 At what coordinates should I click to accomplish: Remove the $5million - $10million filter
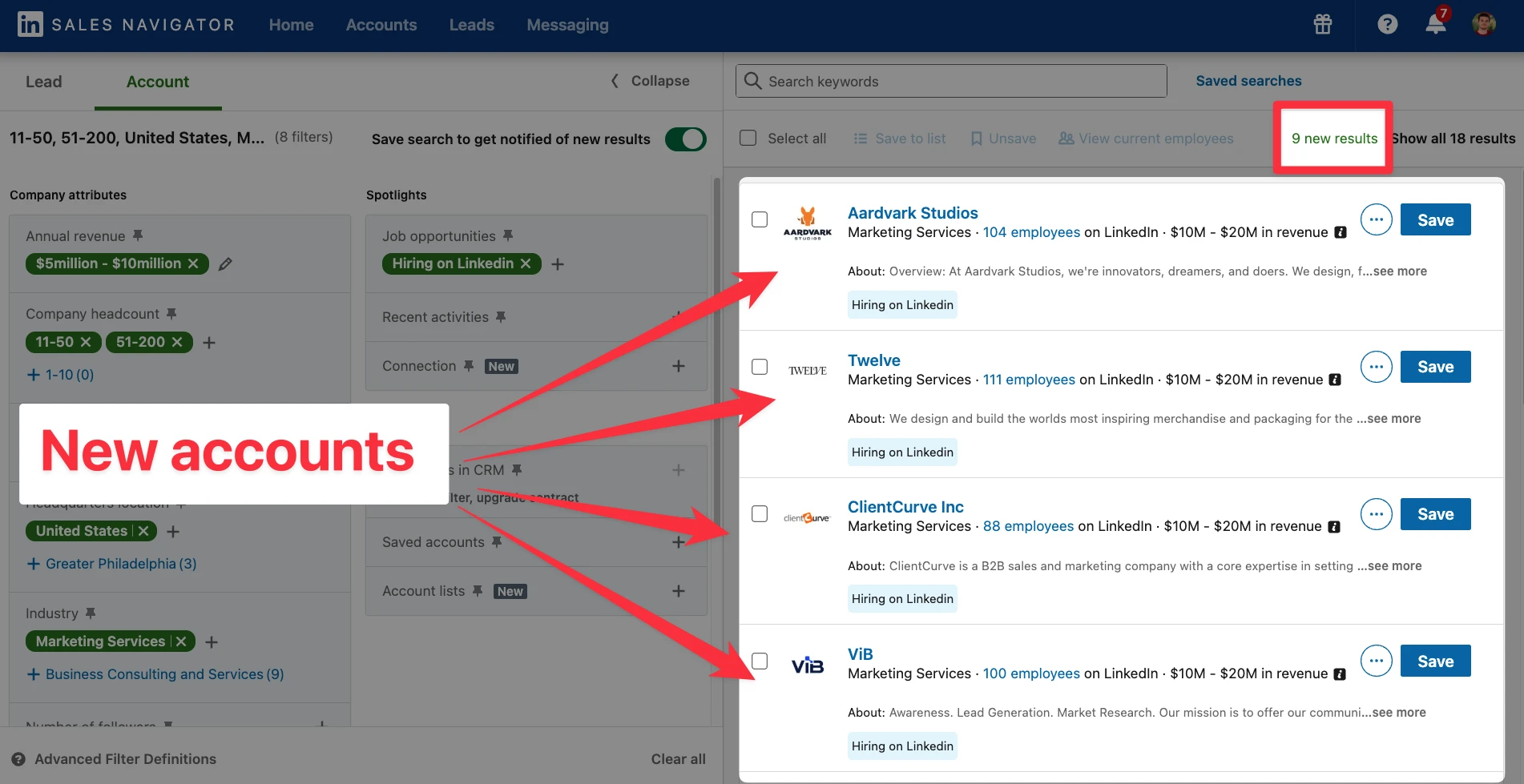pos(193,263)
